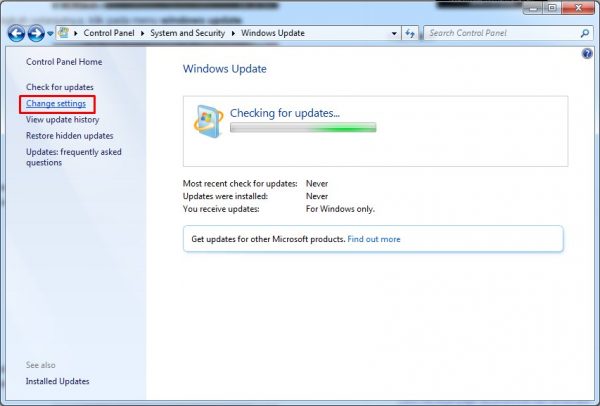This screenshot has width=600, height=406.
Task: Expand arrow after Control Panel breadcrumb
Action: coord(142,33)
